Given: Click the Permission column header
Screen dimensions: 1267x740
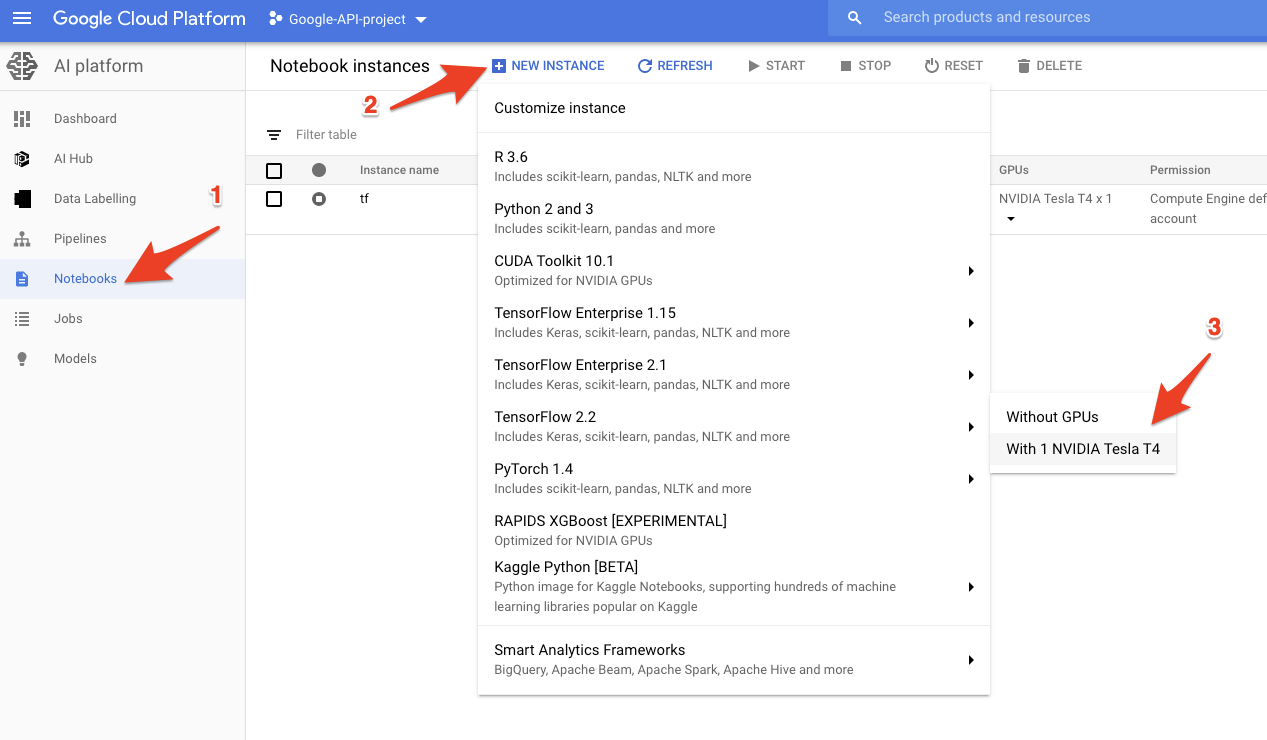Looking at the screenshot, I should (x=1180, y=170).
